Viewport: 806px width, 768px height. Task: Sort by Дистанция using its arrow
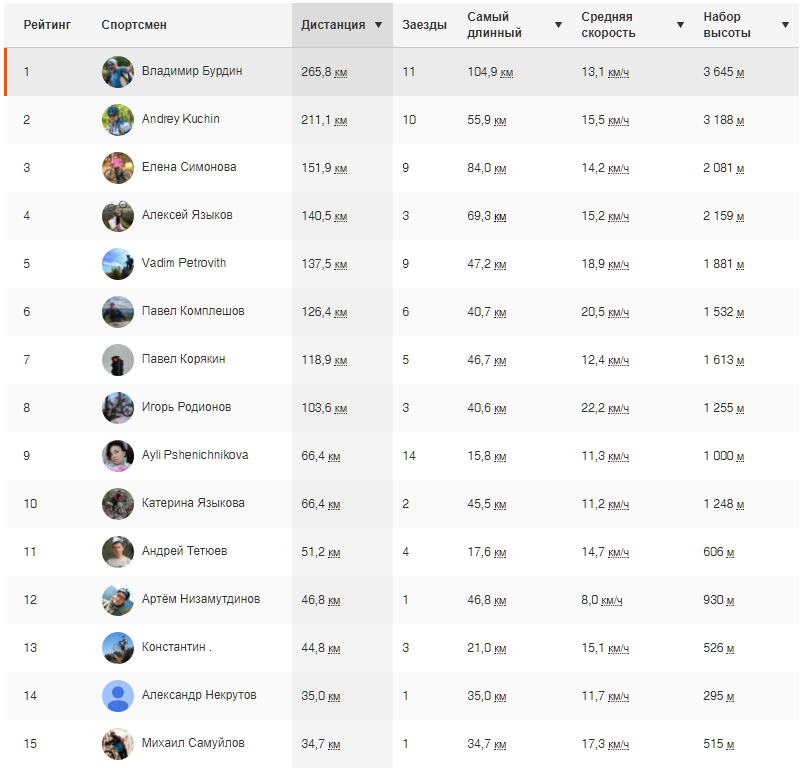pyautogui.click(x=378, y=25)
